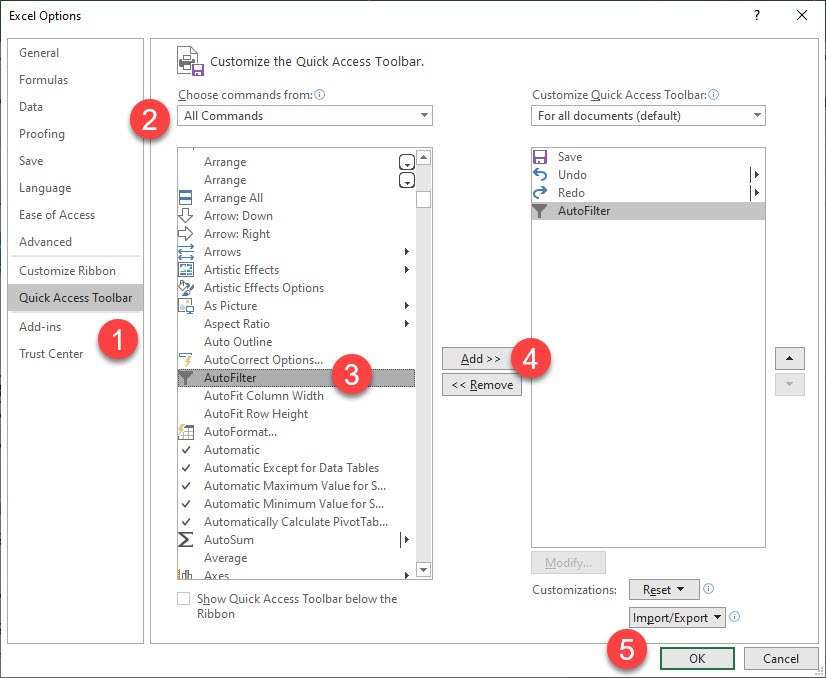This screenshot has height=678, width=826.
Task: Click the info icon beside Choose commands from
Action: 320,94
